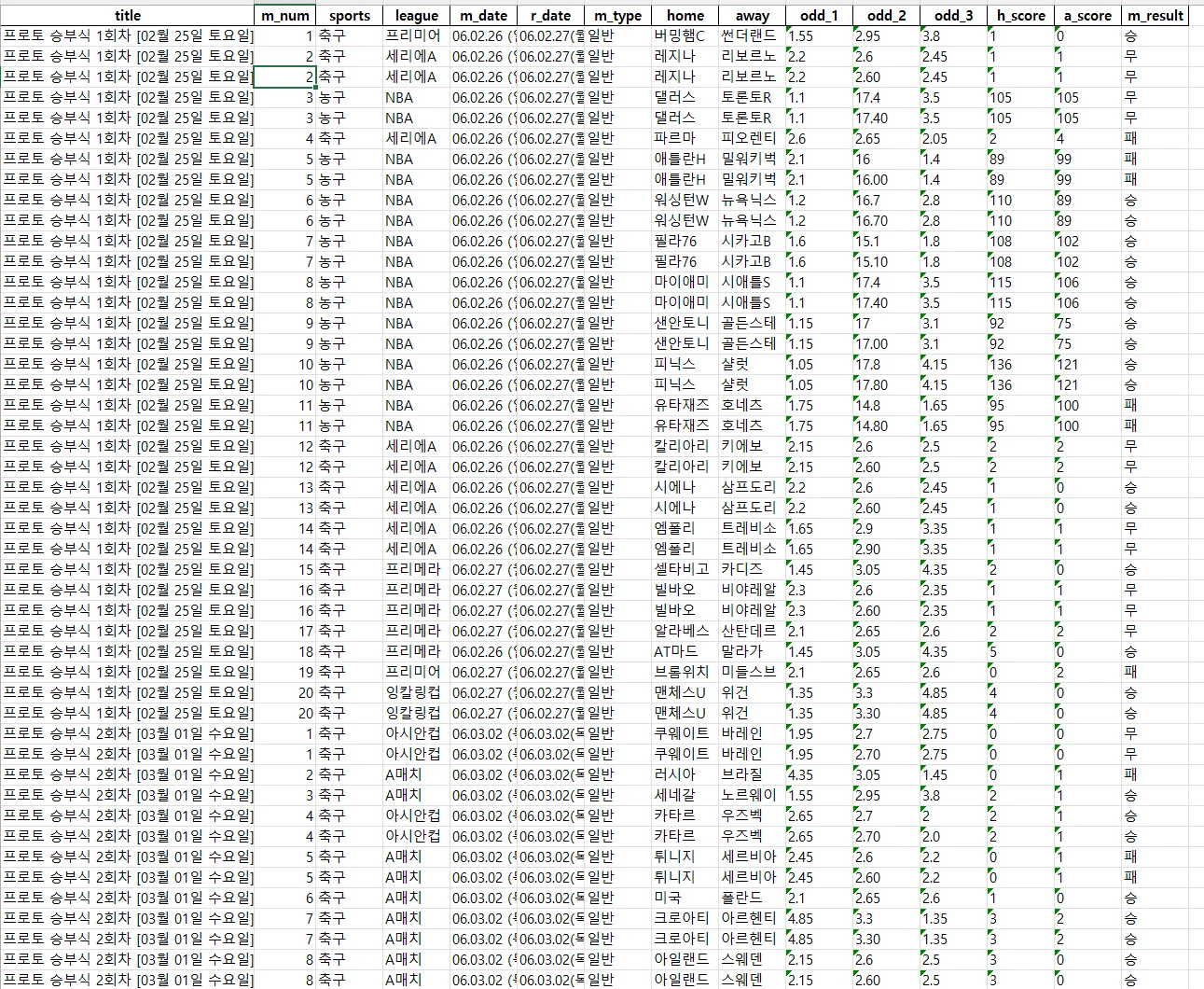Select the away team cell 썬더랜드
This screenshot has height=989, width=1204.
[752, 35]
